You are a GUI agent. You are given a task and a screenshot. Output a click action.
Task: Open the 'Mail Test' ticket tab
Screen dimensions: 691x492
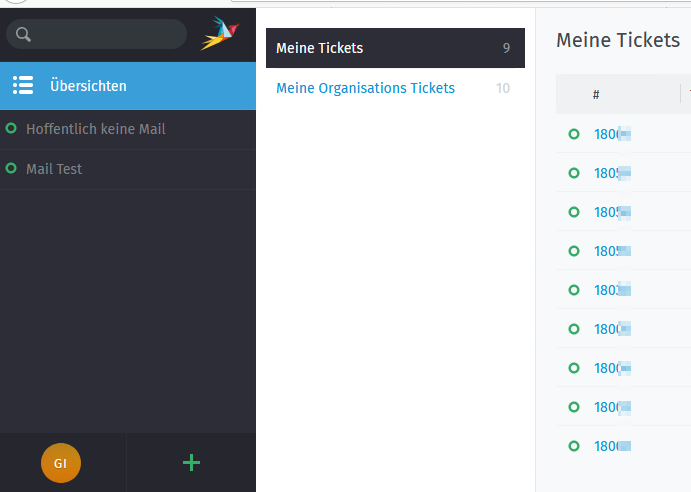coord(128,169)
